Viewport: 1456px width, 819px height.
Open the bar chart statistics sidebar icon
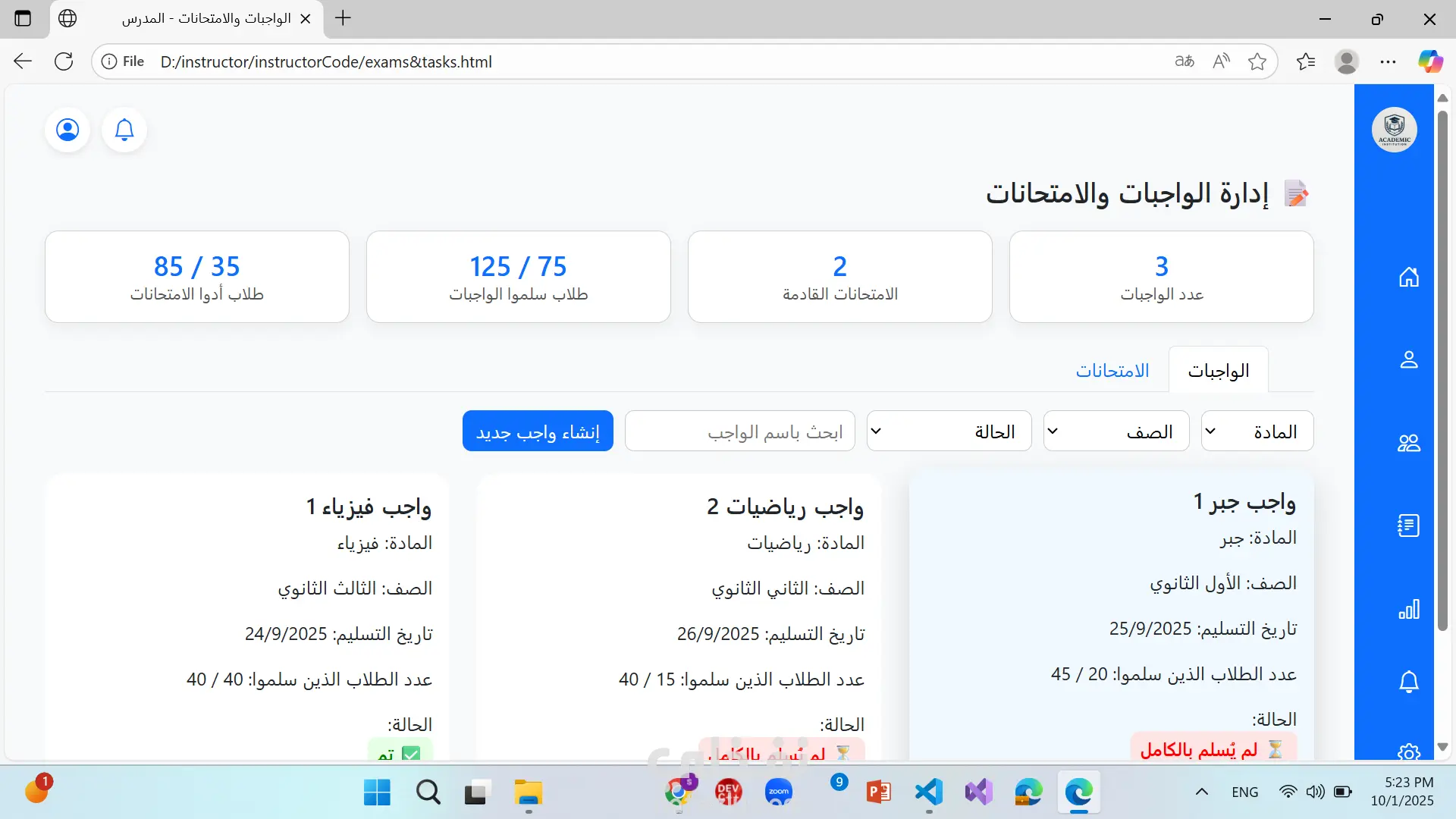tap(1408, 609)
